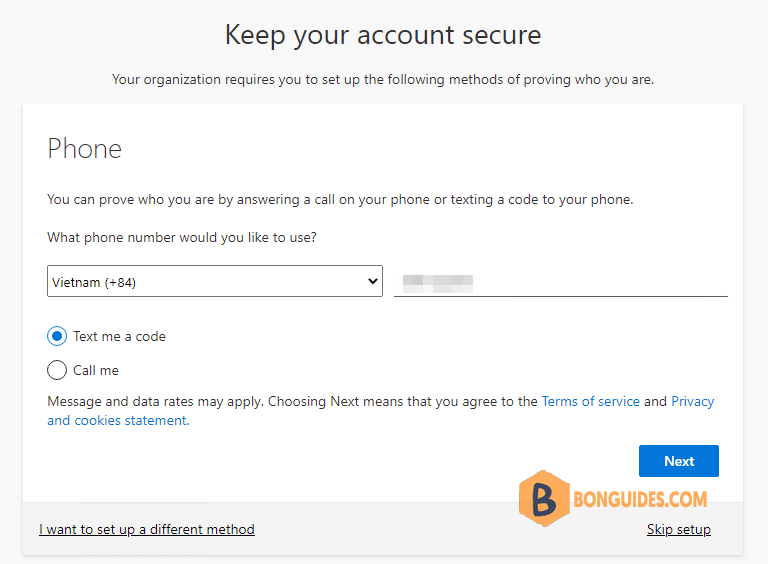The width and height of the screenshot is (768, 564).
Task: Select the Call me radio button
Action: coord(57,370)
